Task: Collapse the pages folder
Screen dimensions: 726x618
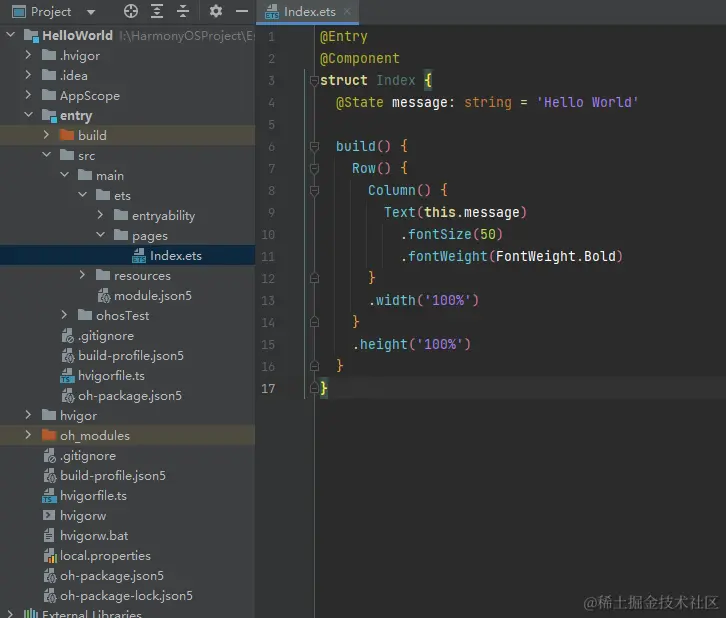Action: click(100, 235)
